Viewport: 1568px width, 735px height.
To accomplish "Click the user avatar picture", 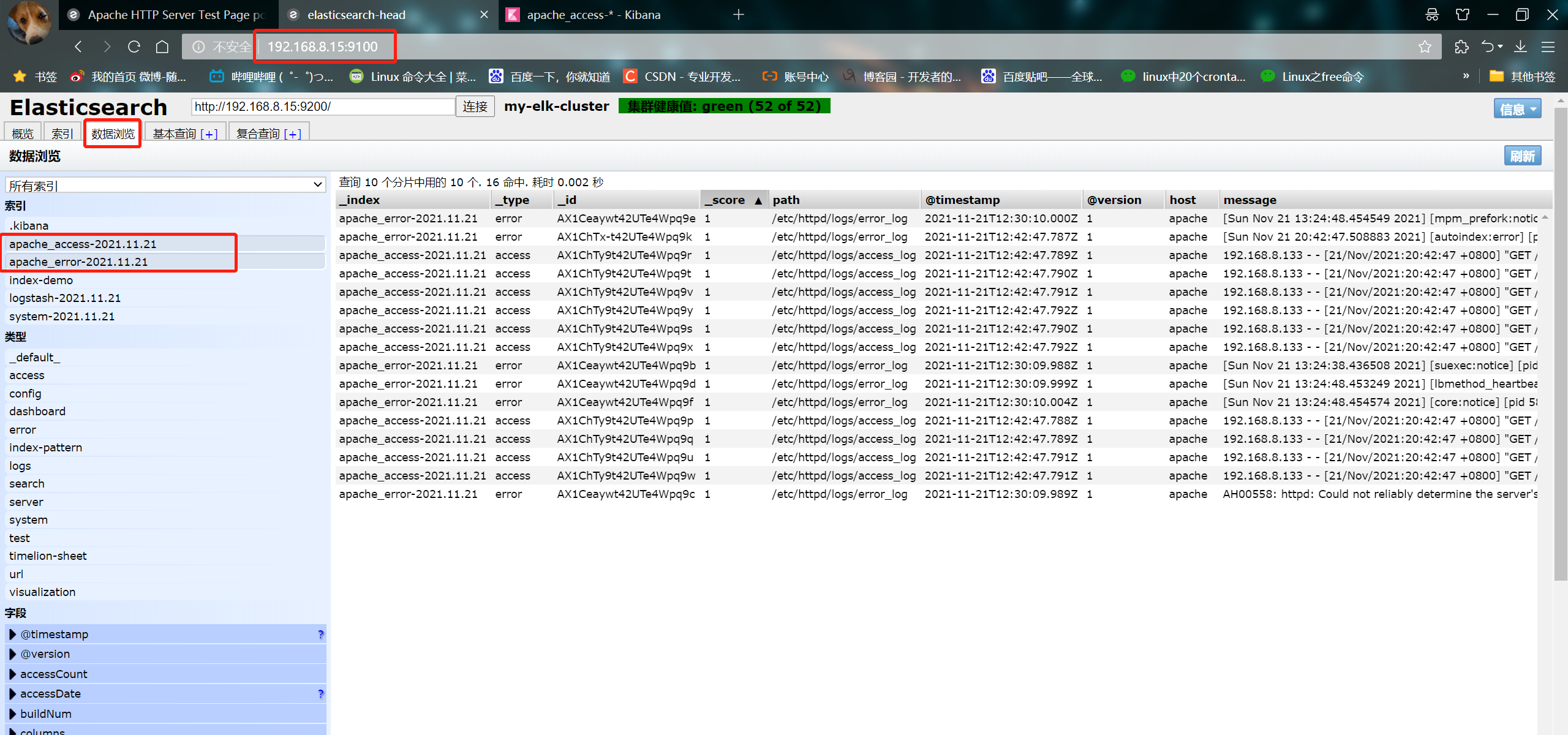I will tap(29, 23).
